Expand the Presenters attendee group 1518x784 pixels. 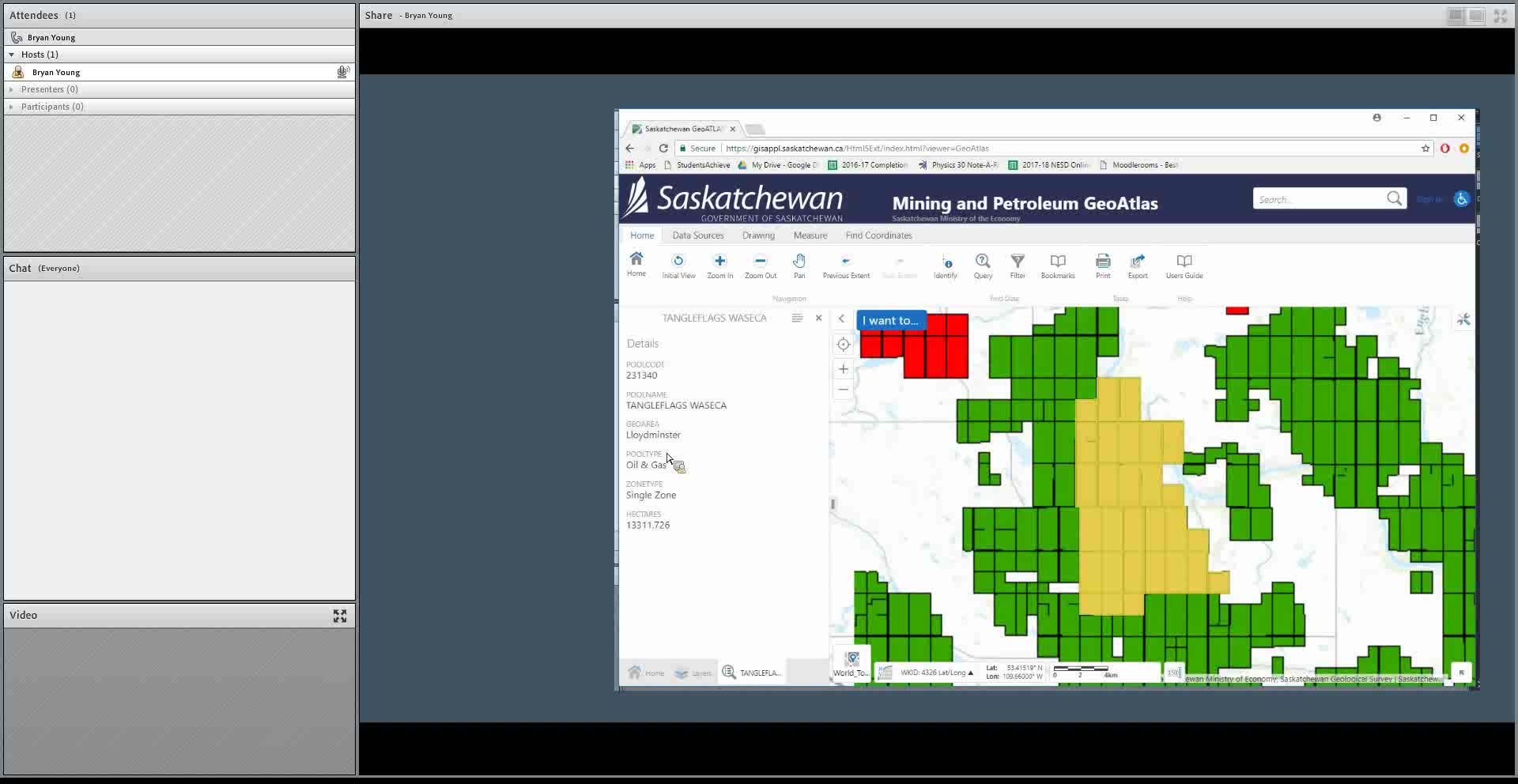click(x=11, y=89)
